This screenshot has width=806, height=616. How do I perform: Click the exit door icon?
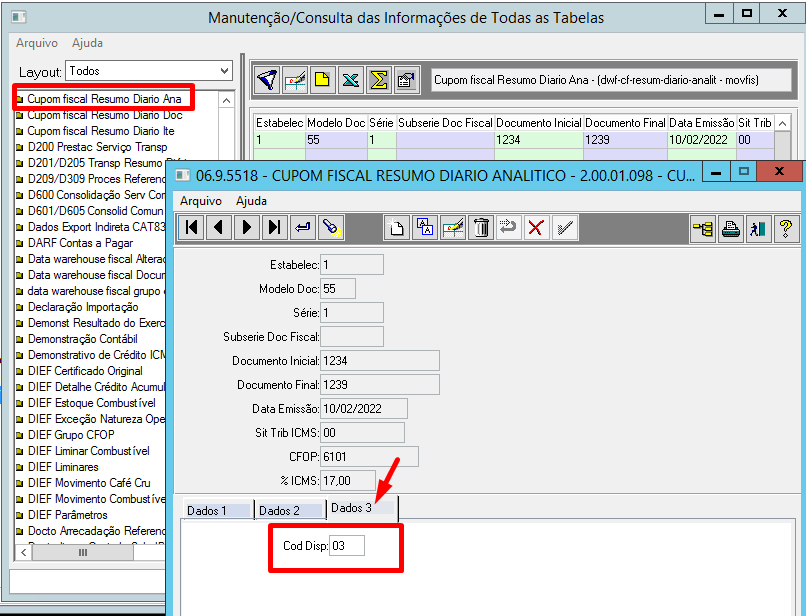[758, 228]
